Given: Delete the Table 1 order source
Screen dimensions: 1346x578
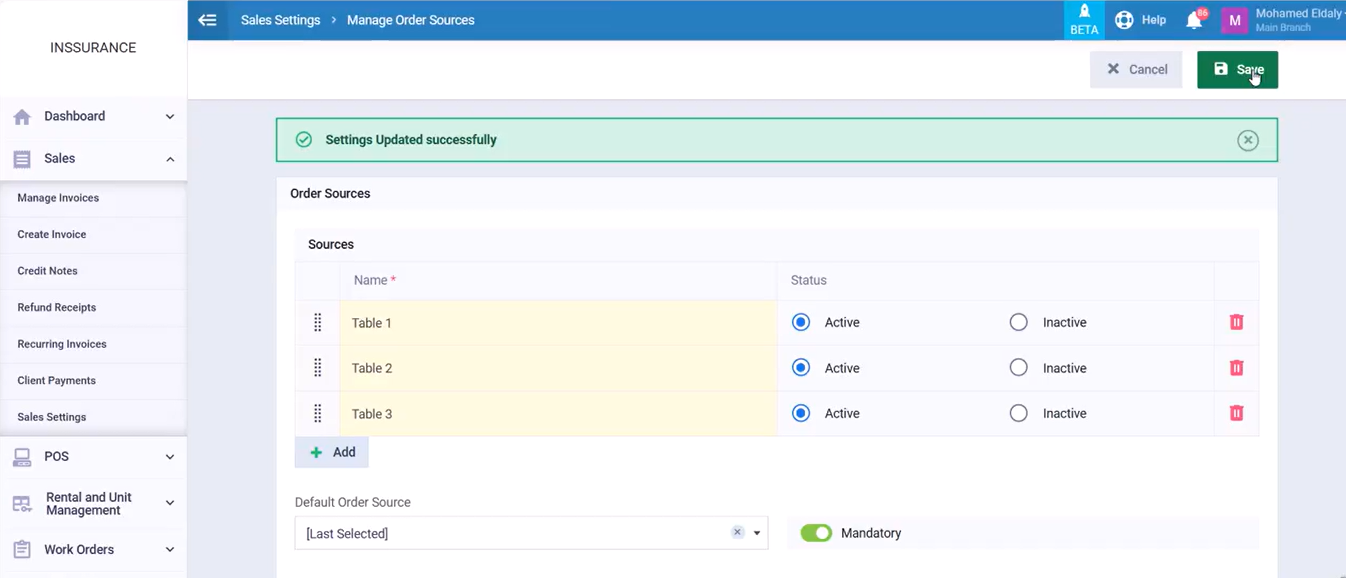Looking at the screenshot, I should click(1236, 322).
